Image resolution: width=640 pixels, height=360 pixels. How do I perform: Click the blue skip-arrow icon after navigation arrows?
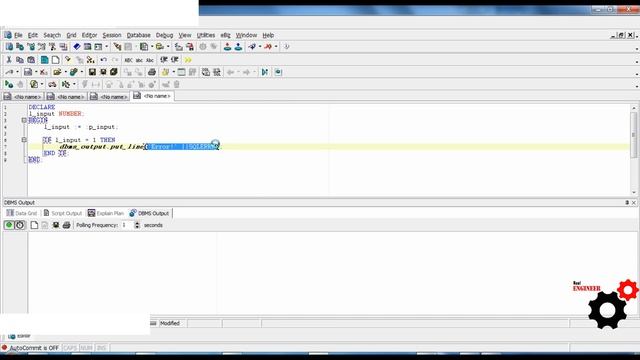point(264,72)
